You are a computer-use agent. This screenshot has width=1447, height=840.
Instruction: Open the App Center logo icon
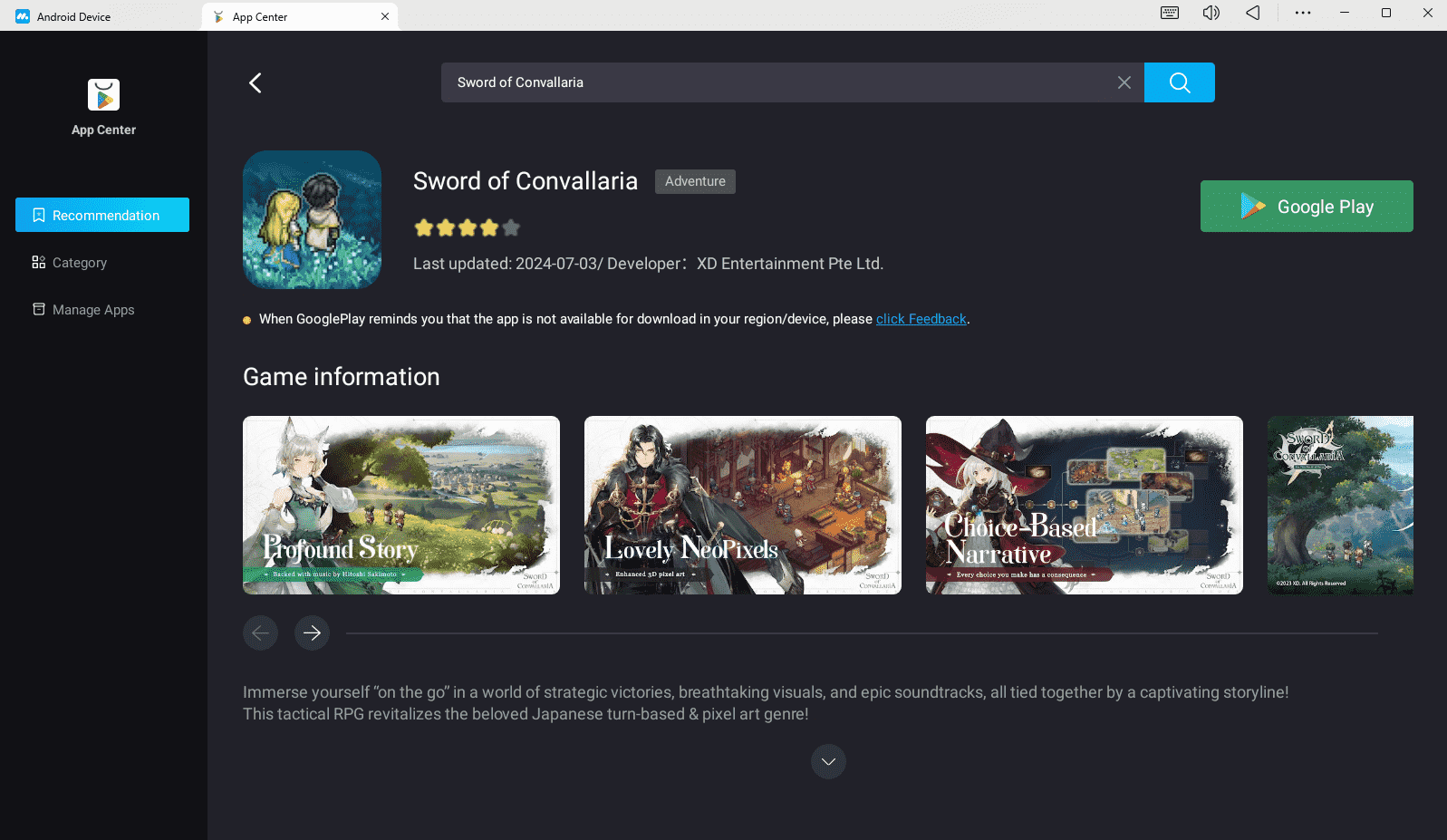[x=103, y=94]
